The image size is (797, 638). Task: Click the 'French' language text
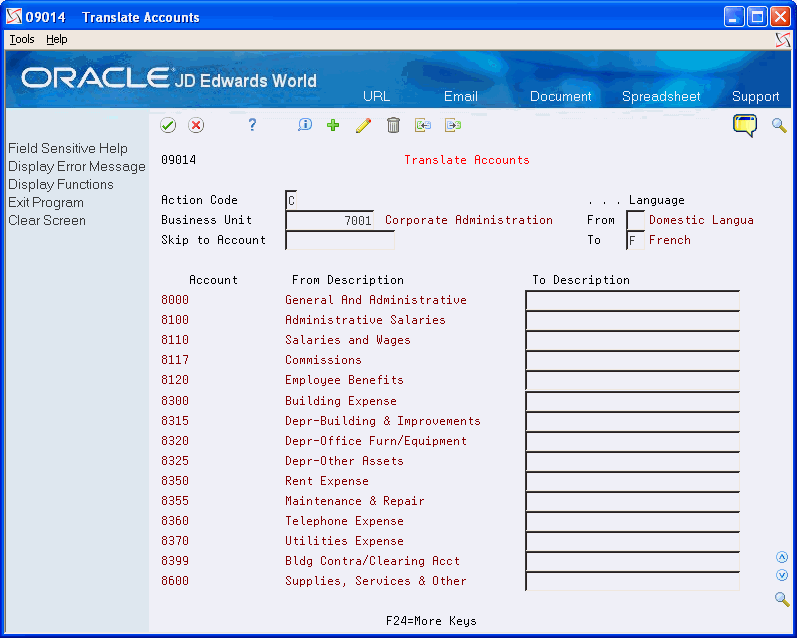(x=669, y=240)
